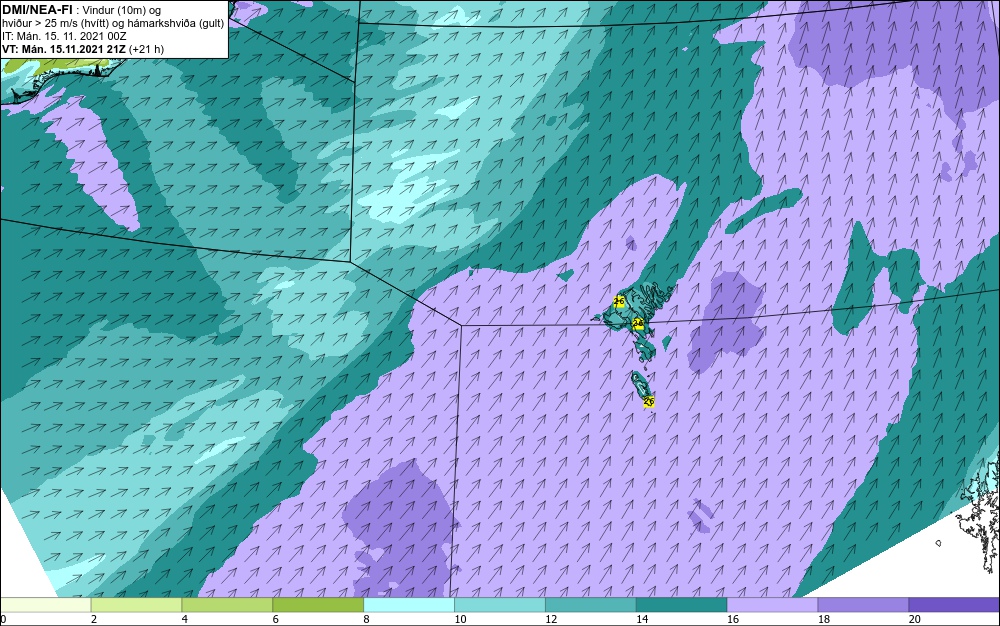Pick the pale yellow 0–2 m/s swatch
This screenshot has width=1000, height=626.
tap(45, 604)
